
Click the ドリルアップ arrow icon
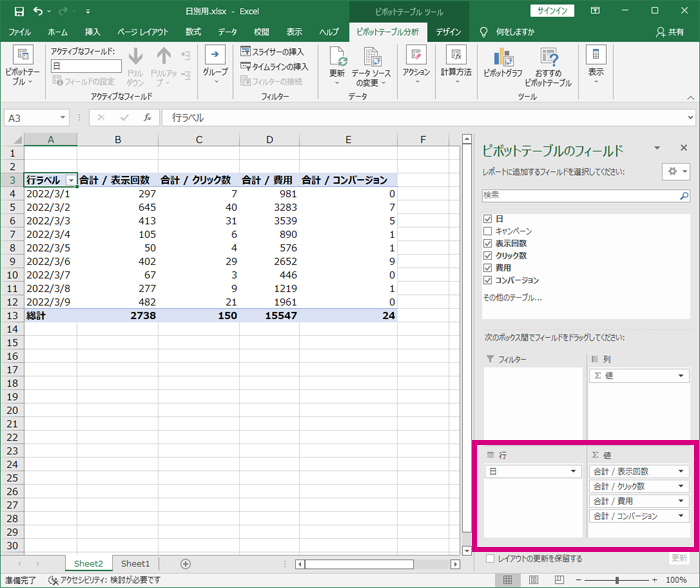164,57
